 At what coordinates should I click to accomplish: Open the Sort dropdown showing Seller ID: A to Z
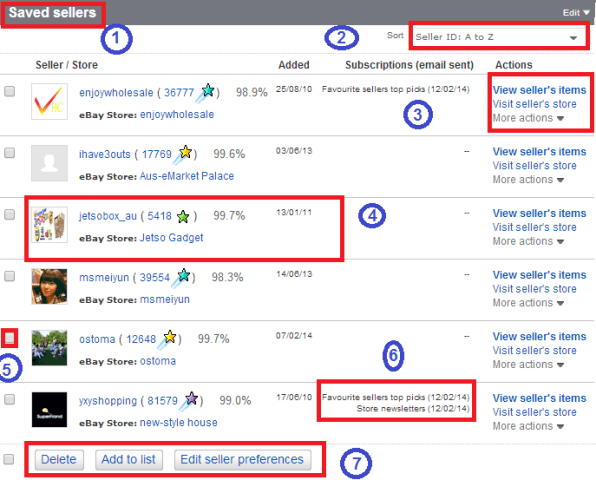click(x=499, y=37)
